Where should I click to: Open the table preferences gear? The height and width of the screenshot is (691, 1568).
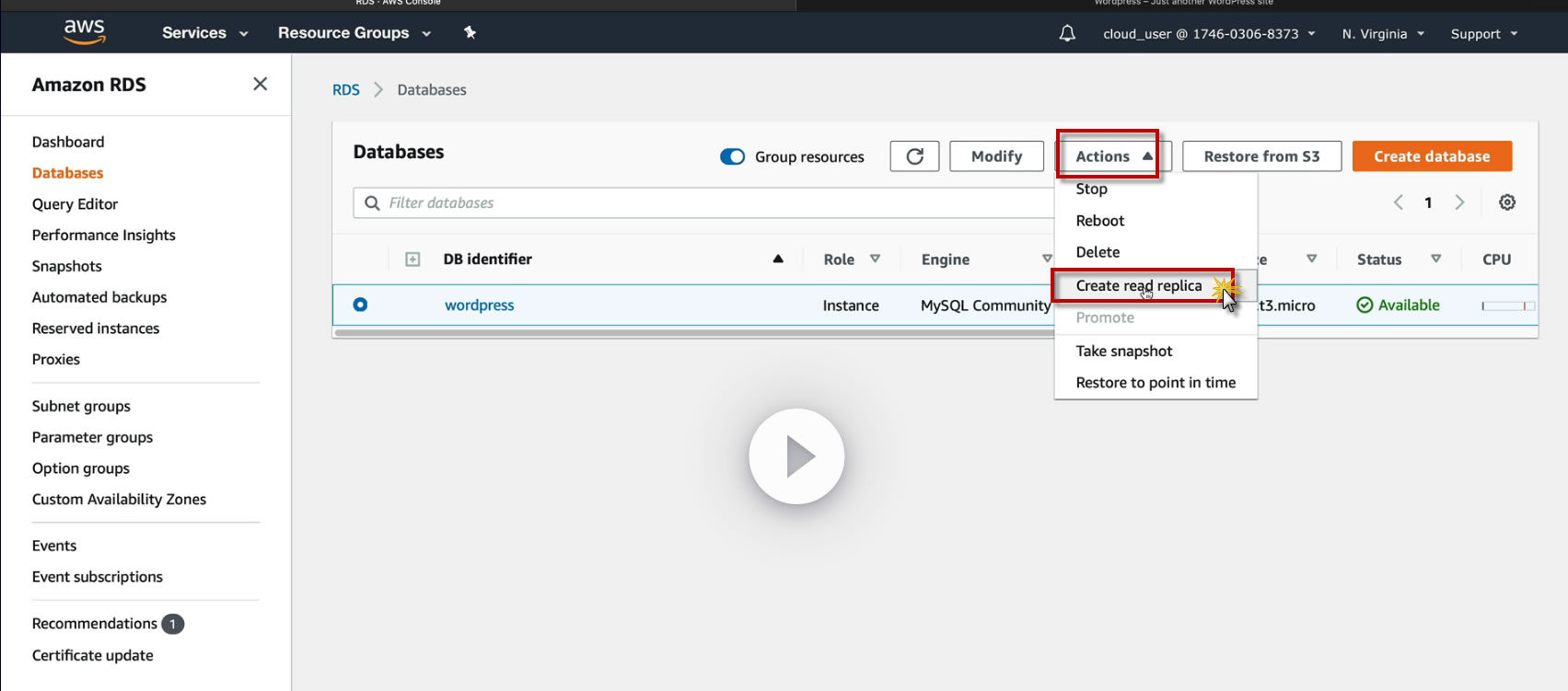(1507, 202)
